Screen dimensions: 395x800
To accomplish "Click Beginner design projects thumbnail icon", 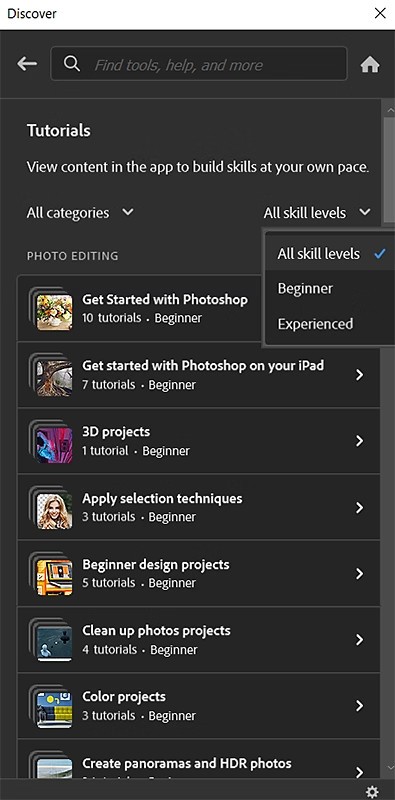I will point(54,578).
